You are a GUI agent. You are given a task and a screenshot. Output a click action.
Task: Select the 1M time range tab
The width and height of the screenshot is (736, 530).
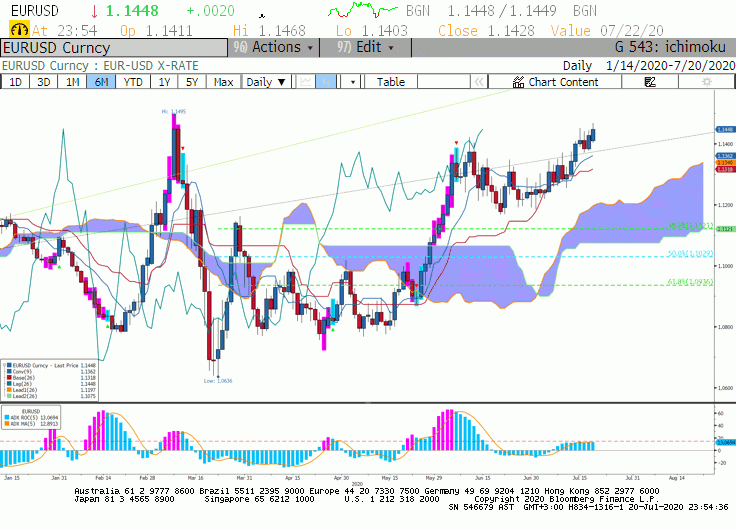(x=72, y=82)
